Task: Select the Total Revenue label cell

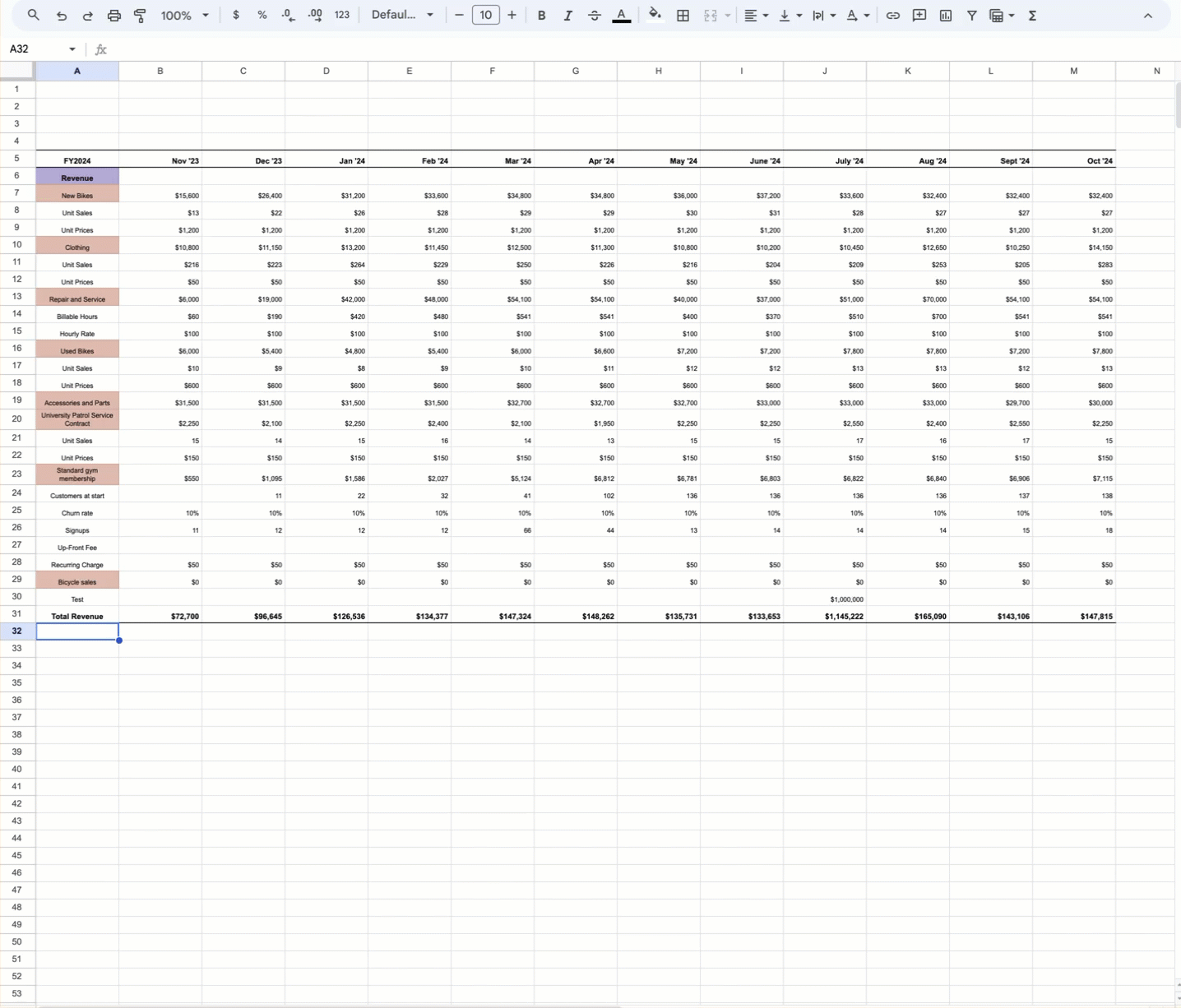Action: coord(77,615)
